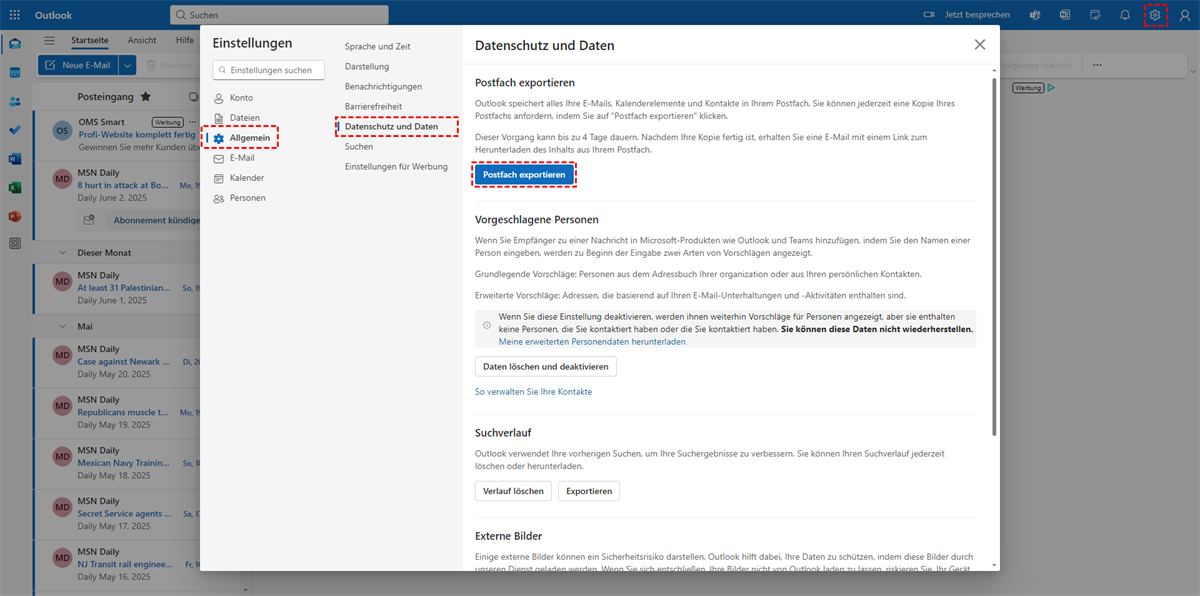
Task: Open the settings gear icon in header
Action: 1155,15
